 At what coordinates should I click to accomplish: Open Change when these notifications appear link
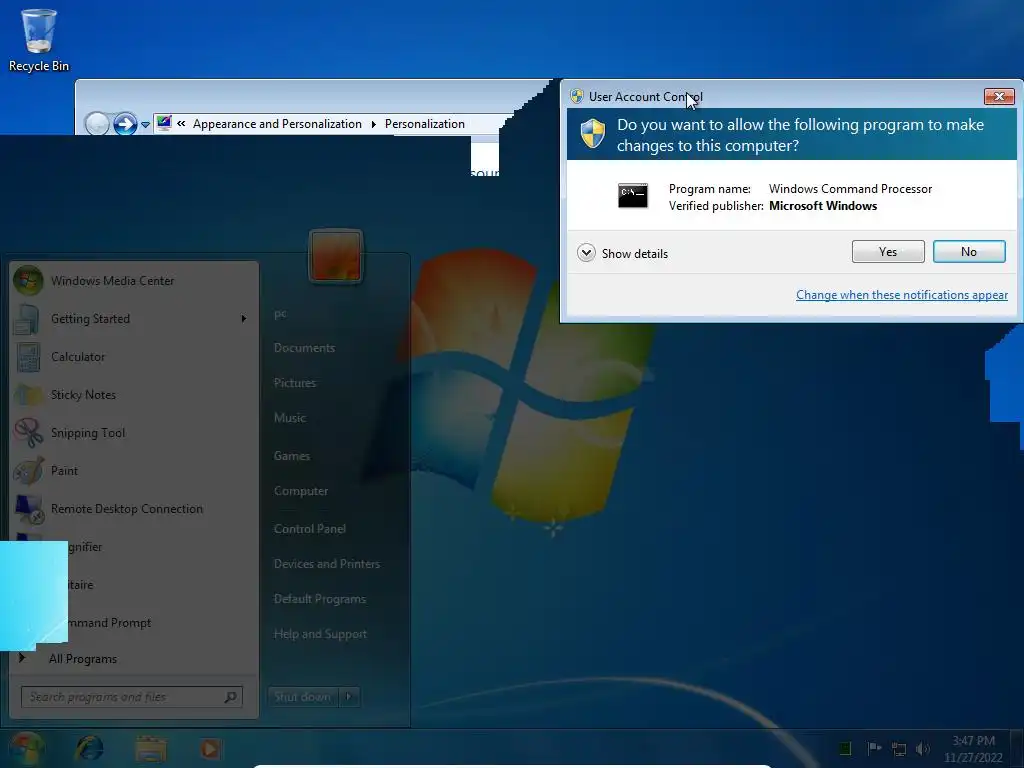[902, 295]
